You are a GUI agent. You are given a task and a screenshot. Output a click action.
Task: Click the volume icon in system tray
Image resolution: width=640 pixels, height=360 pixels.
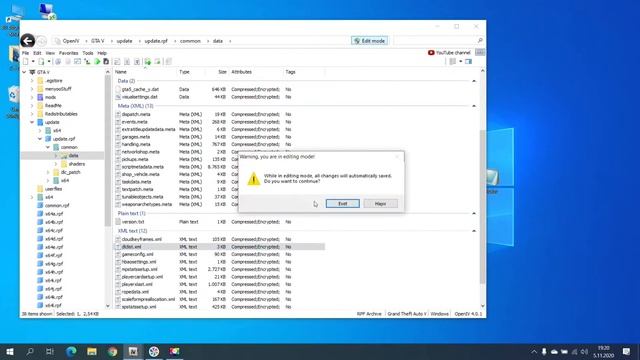click(x=584, y=351)
